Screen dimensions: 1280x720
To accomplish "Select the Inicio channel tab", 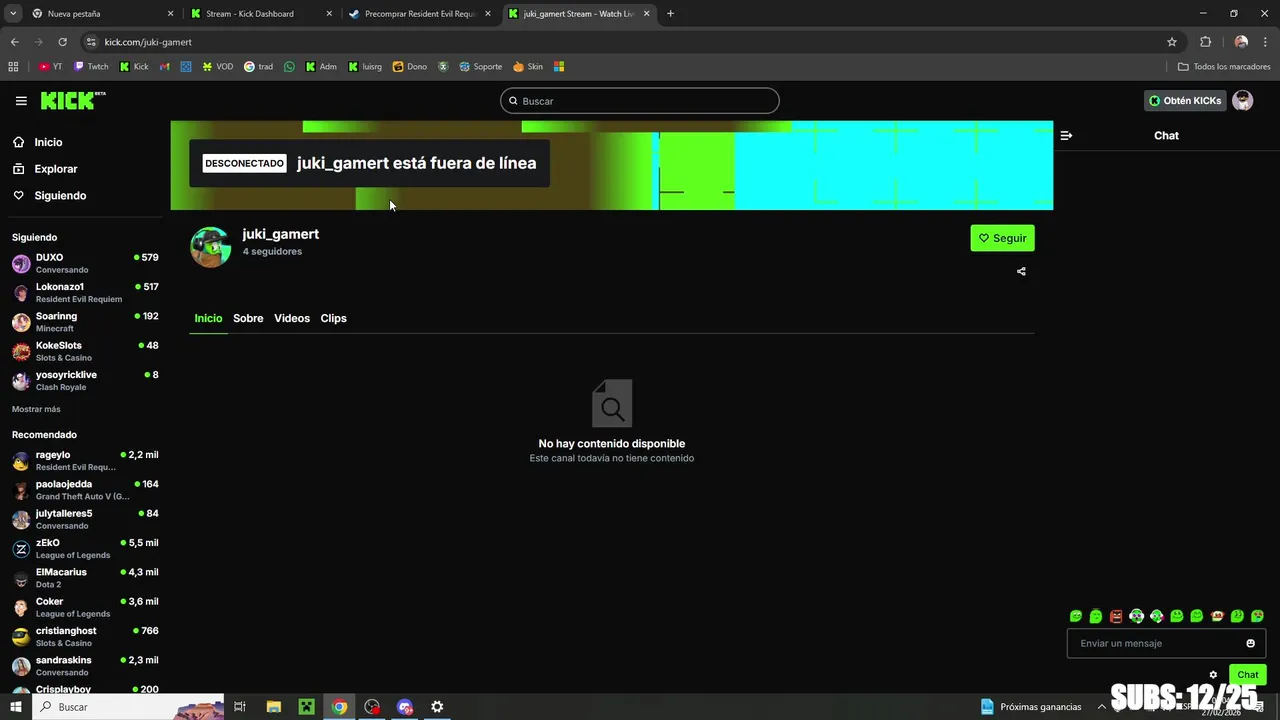I will point(208,318).
